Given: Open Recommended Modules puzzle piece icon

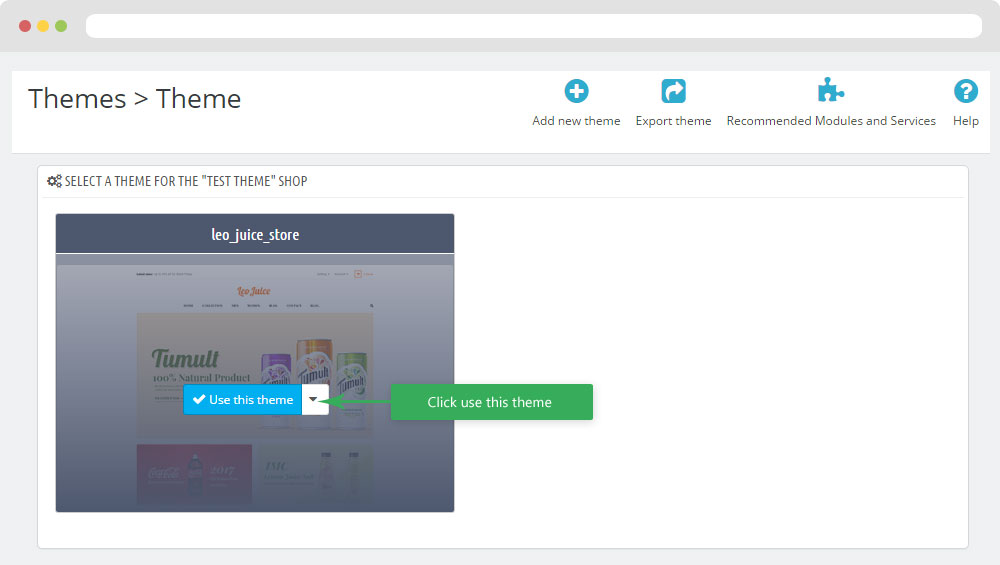Looking at the screenshot, I should [830, 92].
